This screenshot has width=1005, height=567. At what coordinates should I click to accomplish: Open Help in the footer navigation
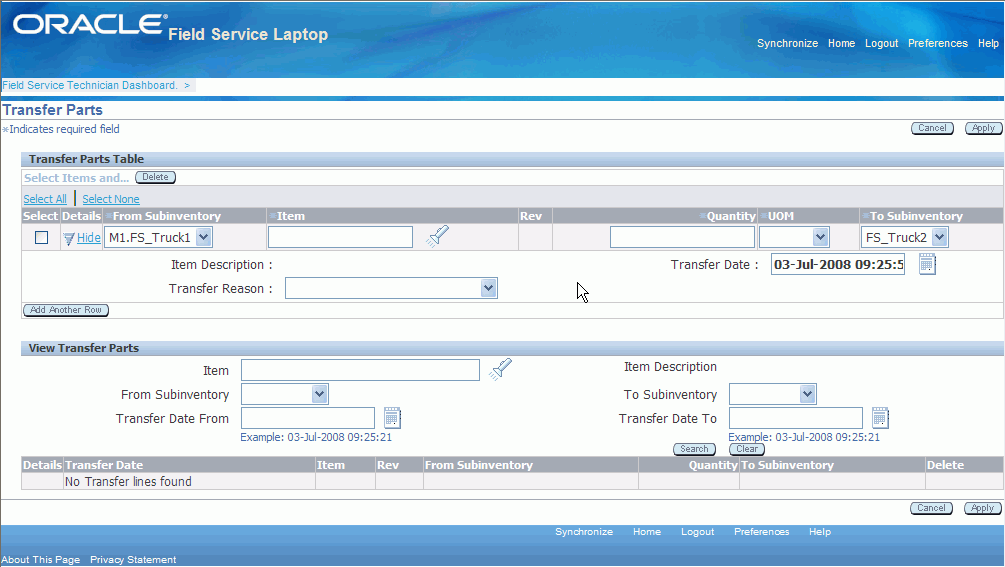coord(820,532)
